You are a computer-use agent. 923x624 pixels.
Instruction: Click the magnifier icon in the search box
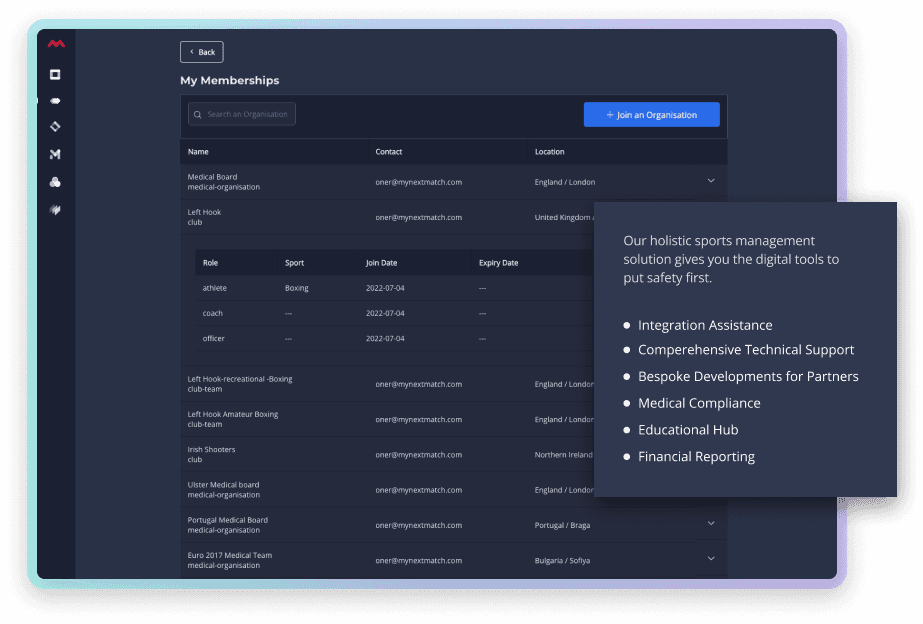tap(198, 115)
